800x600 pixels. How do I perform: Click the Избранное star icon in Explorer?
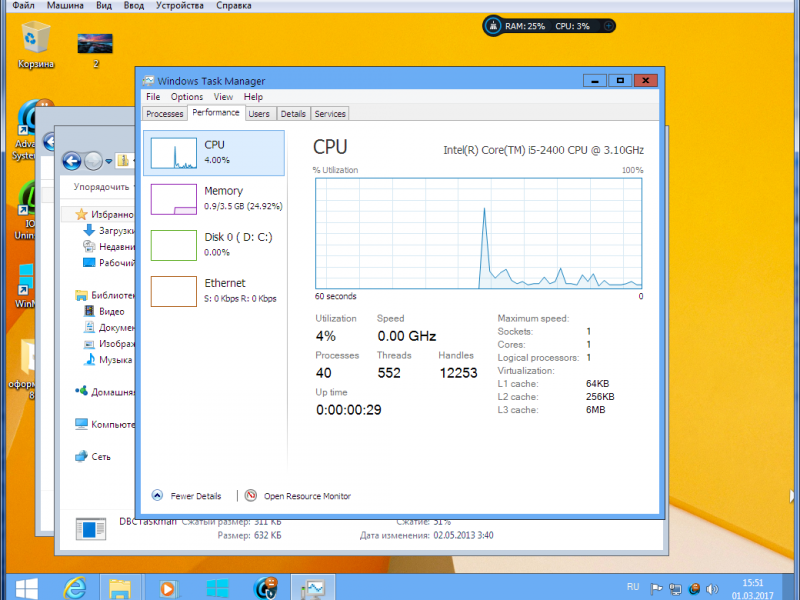coord(81,214)
